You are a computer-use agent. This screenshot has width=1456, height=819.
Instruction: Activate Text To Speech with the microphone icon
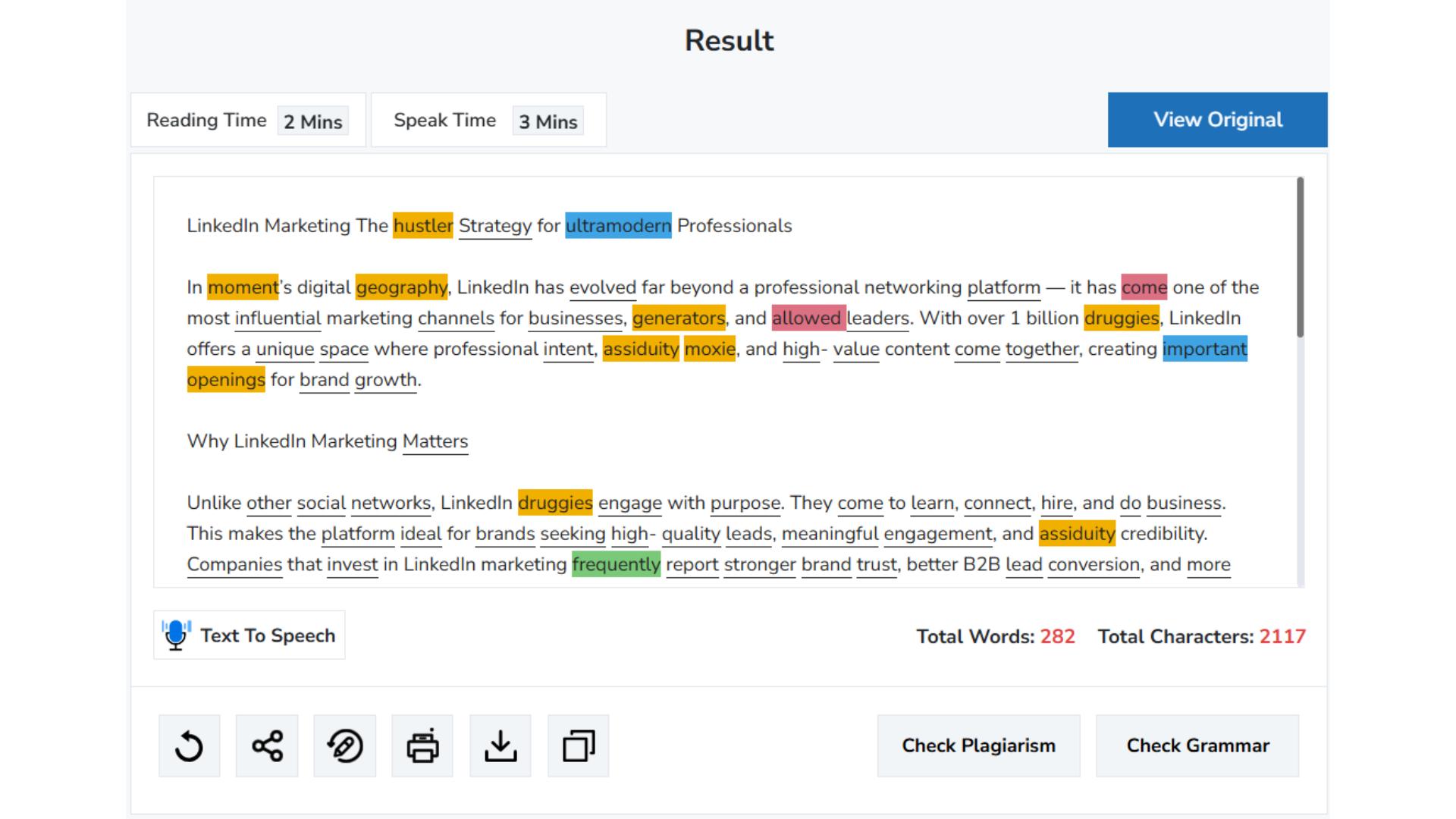(175, 635)
